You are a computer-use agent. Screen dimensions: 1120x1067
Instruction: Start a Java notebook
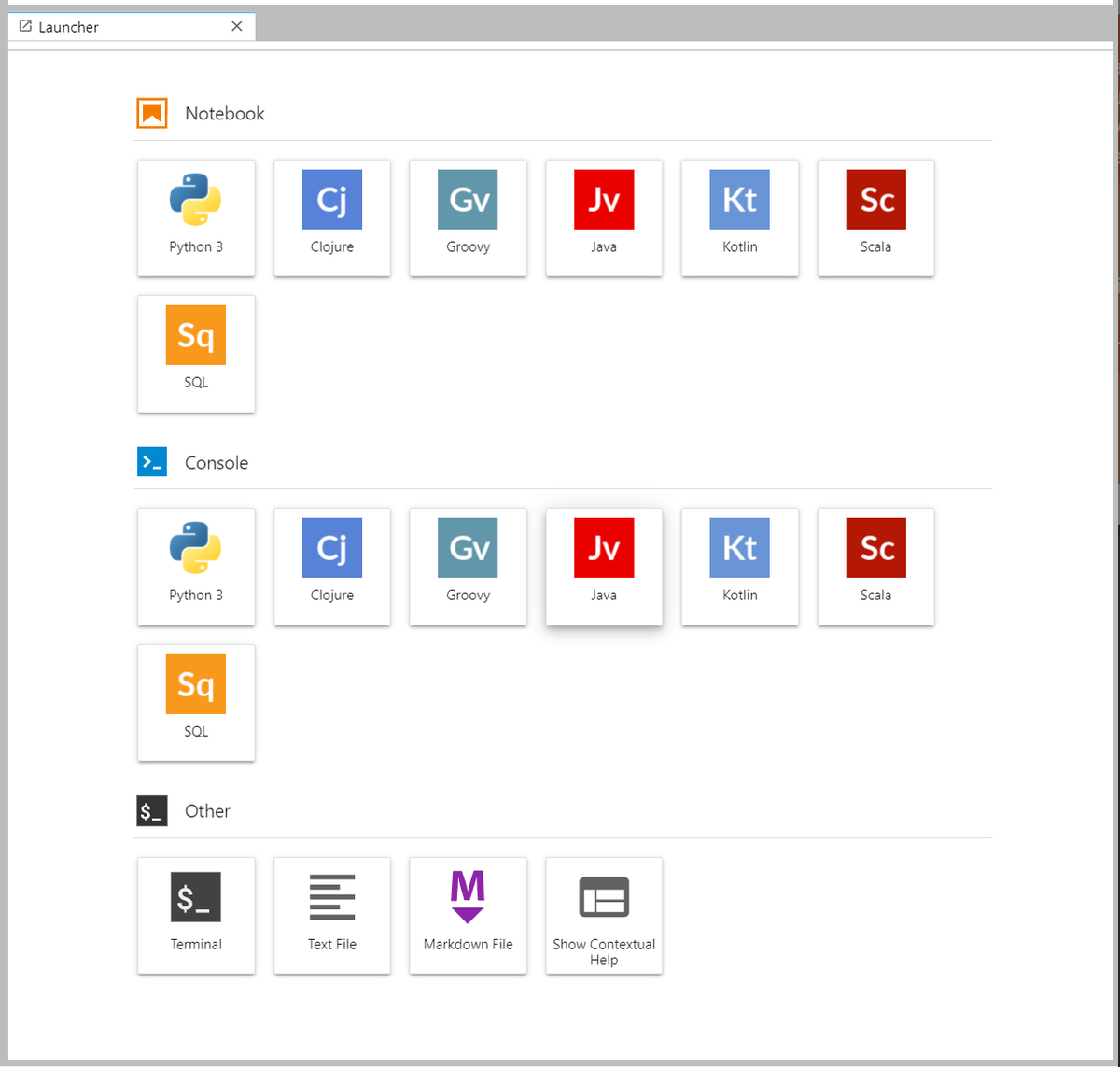tap(604, 218)
